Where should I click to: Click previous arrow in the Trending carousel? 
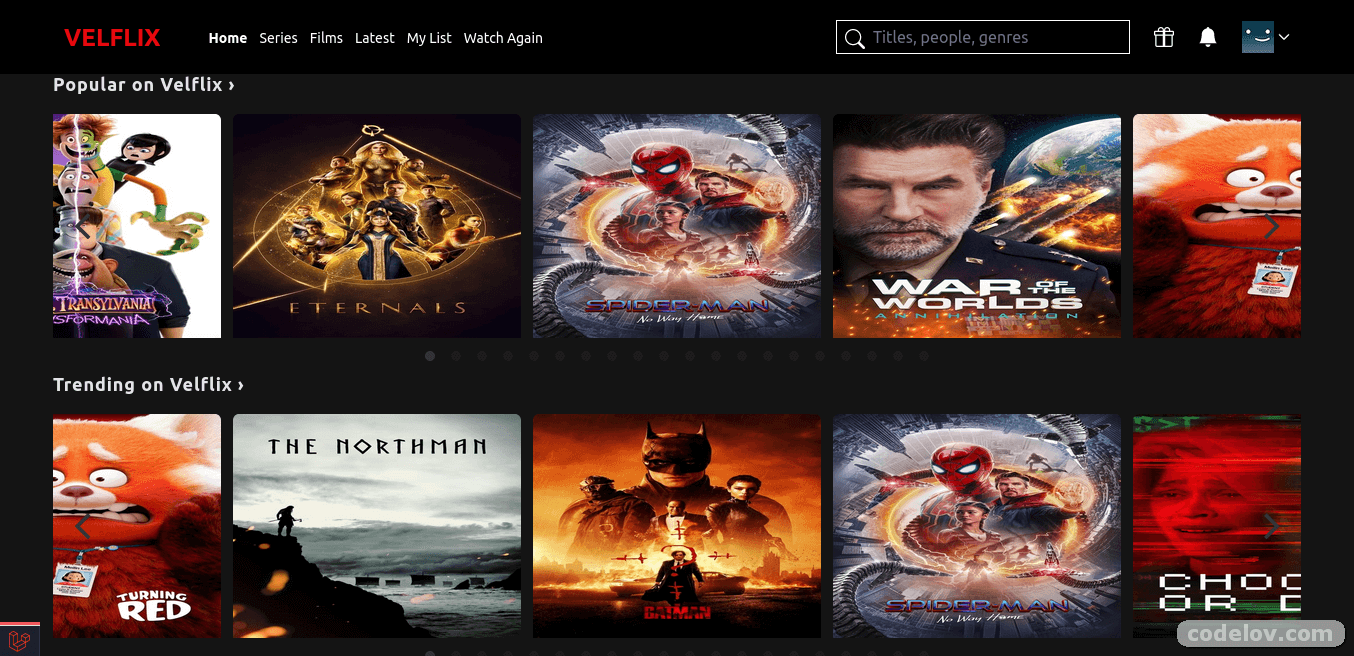[x=83, y=527]
